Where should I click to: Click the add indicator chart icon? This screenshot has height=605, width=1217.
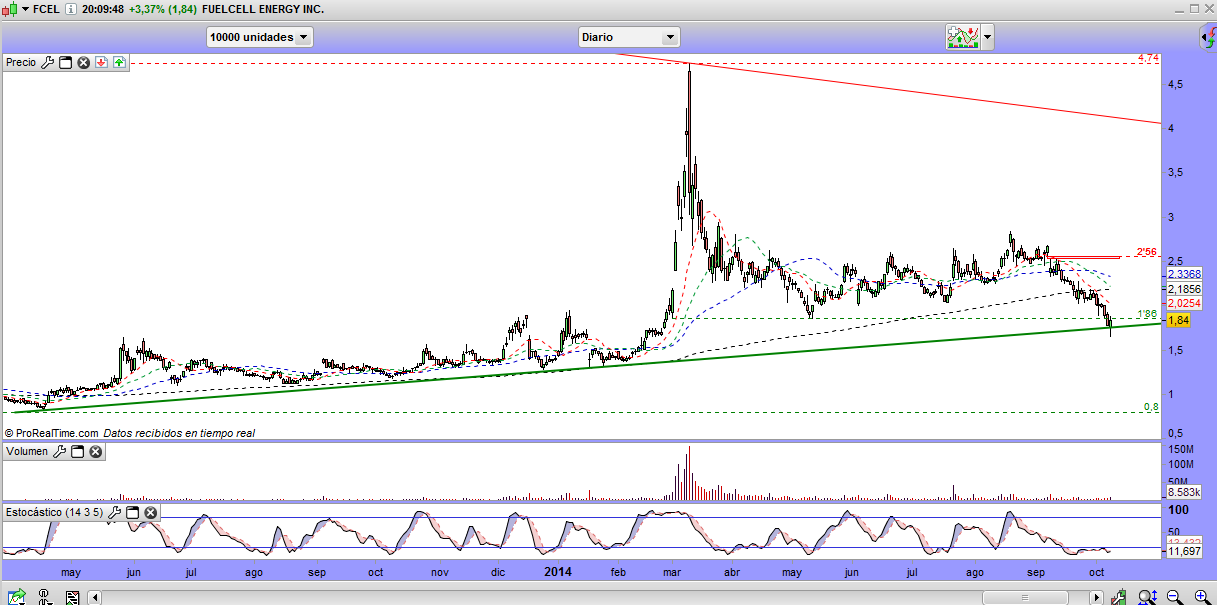(x=963, y=38)
